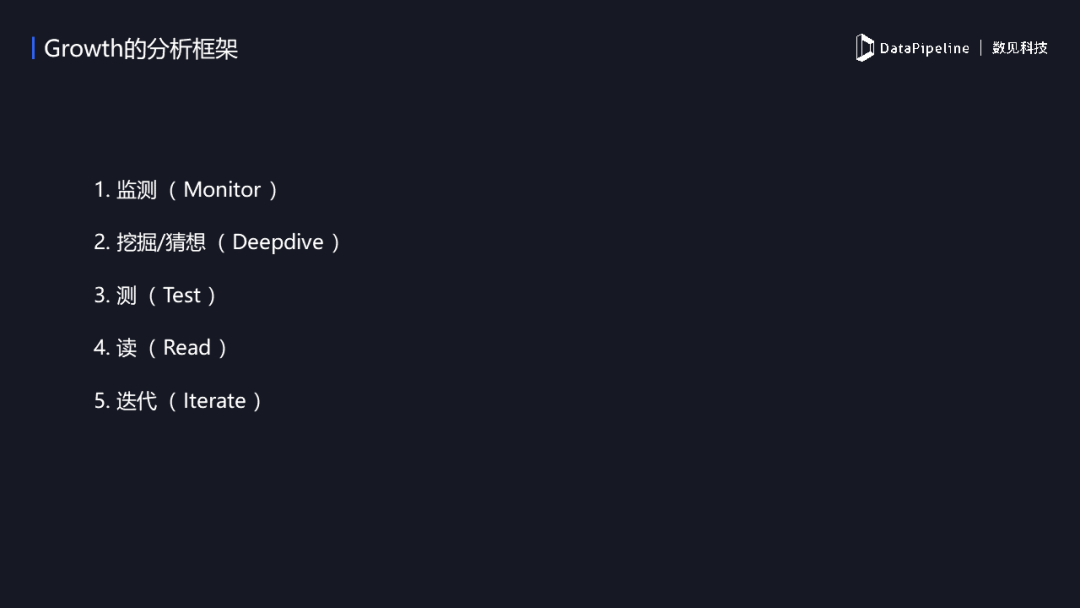
Task: Click the DataPipeline logo icon
Action: click(x=864, y=48)
